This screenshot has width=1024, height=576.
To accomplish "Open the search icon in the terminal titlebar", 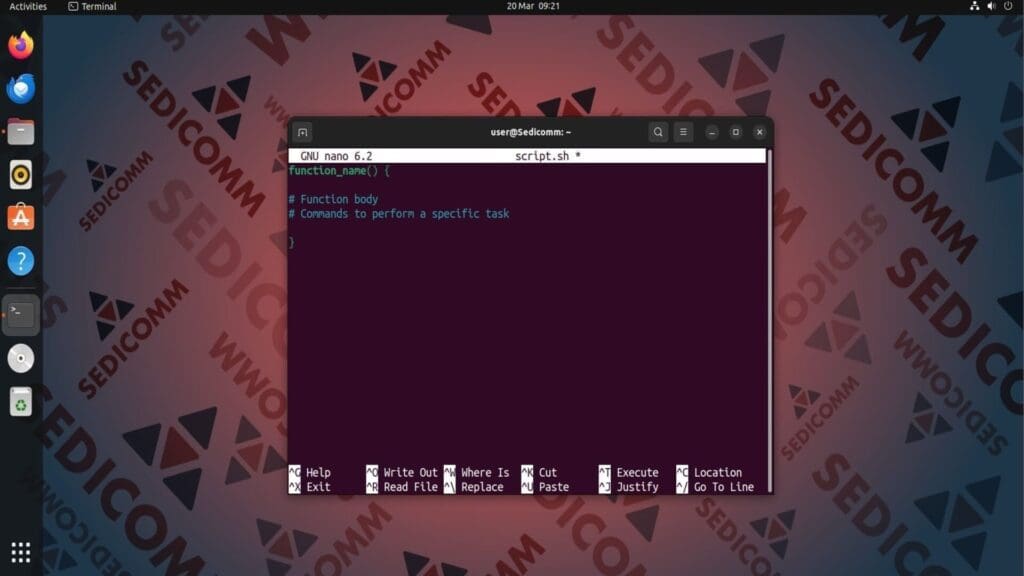I will (x=658, y=131).
